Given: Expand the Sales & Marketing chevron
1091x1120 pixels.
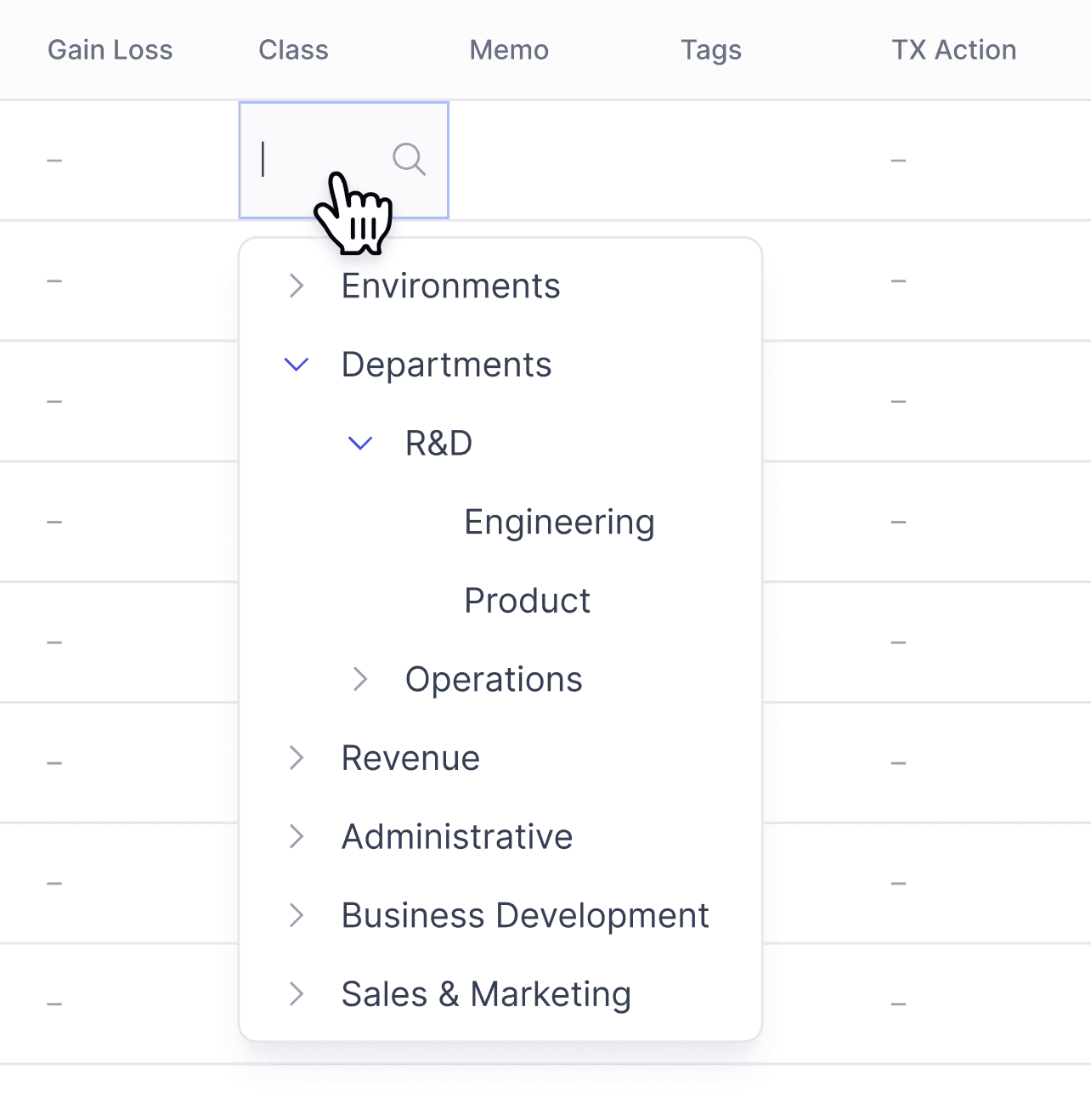Looking at the screenshot, I should [296, 993].
